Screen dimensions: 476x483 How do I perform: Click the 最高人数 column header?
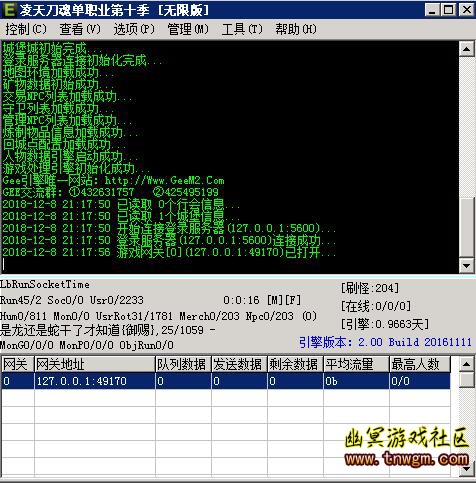420,364
